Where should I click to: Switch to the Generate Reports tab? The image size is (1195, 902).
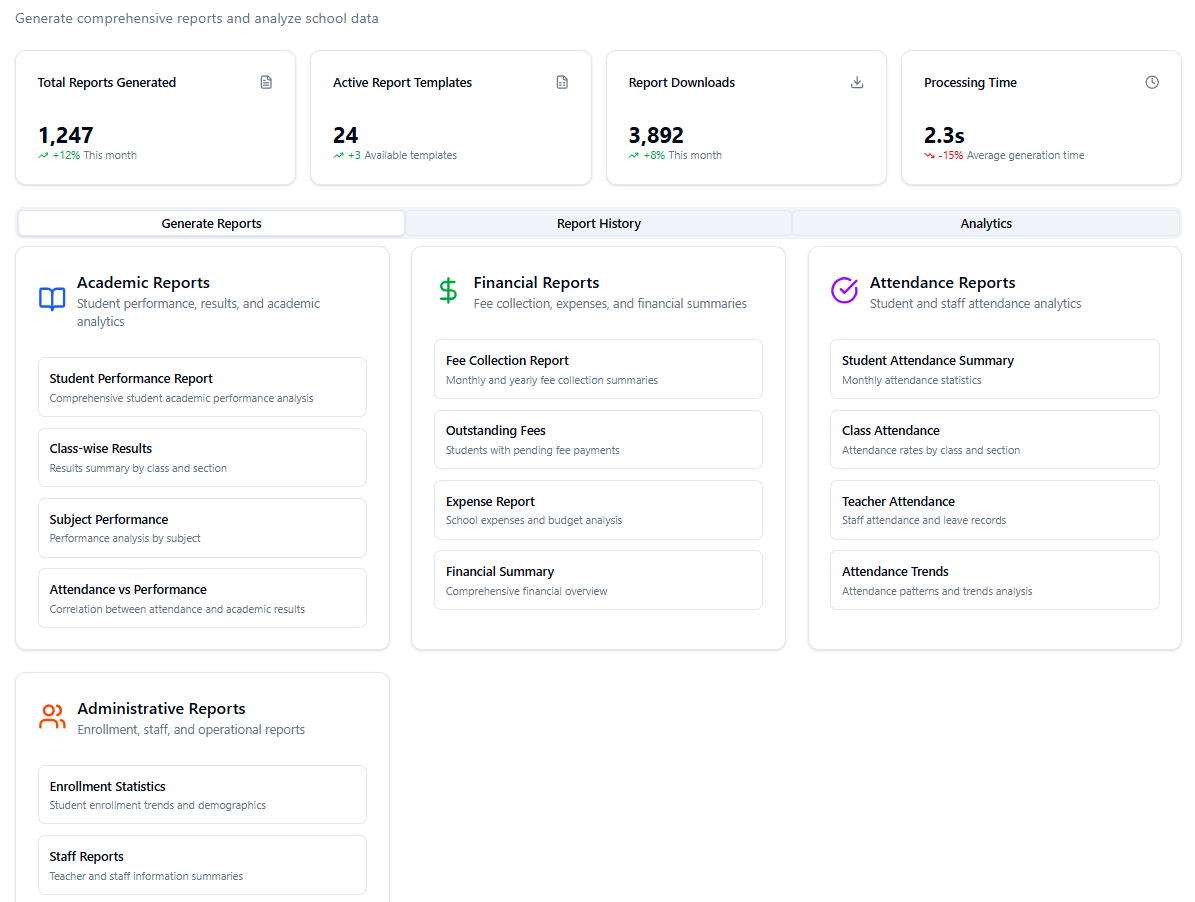click(211, 223)
